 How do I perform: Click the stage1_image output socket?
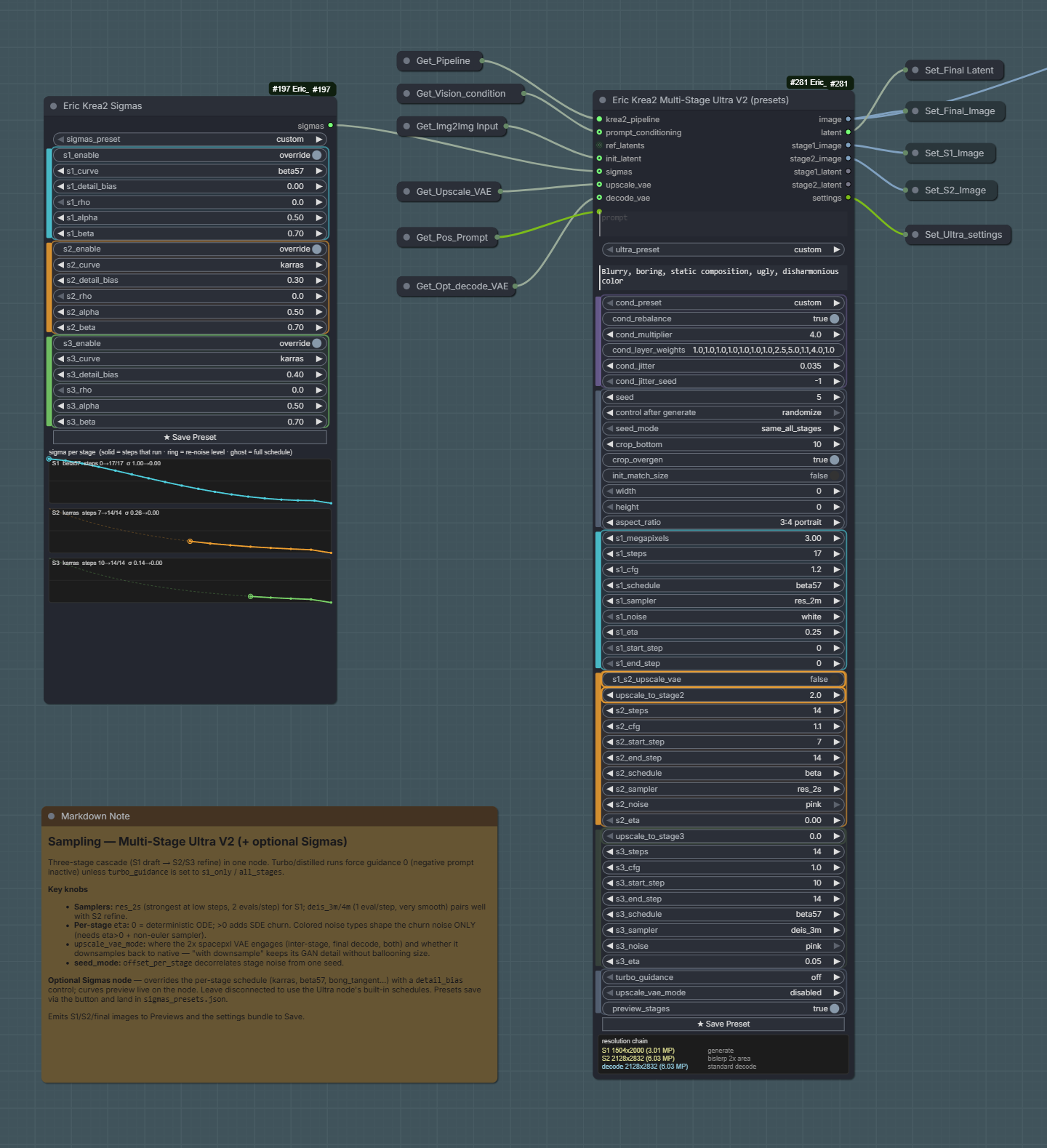(x=848, y=145)
